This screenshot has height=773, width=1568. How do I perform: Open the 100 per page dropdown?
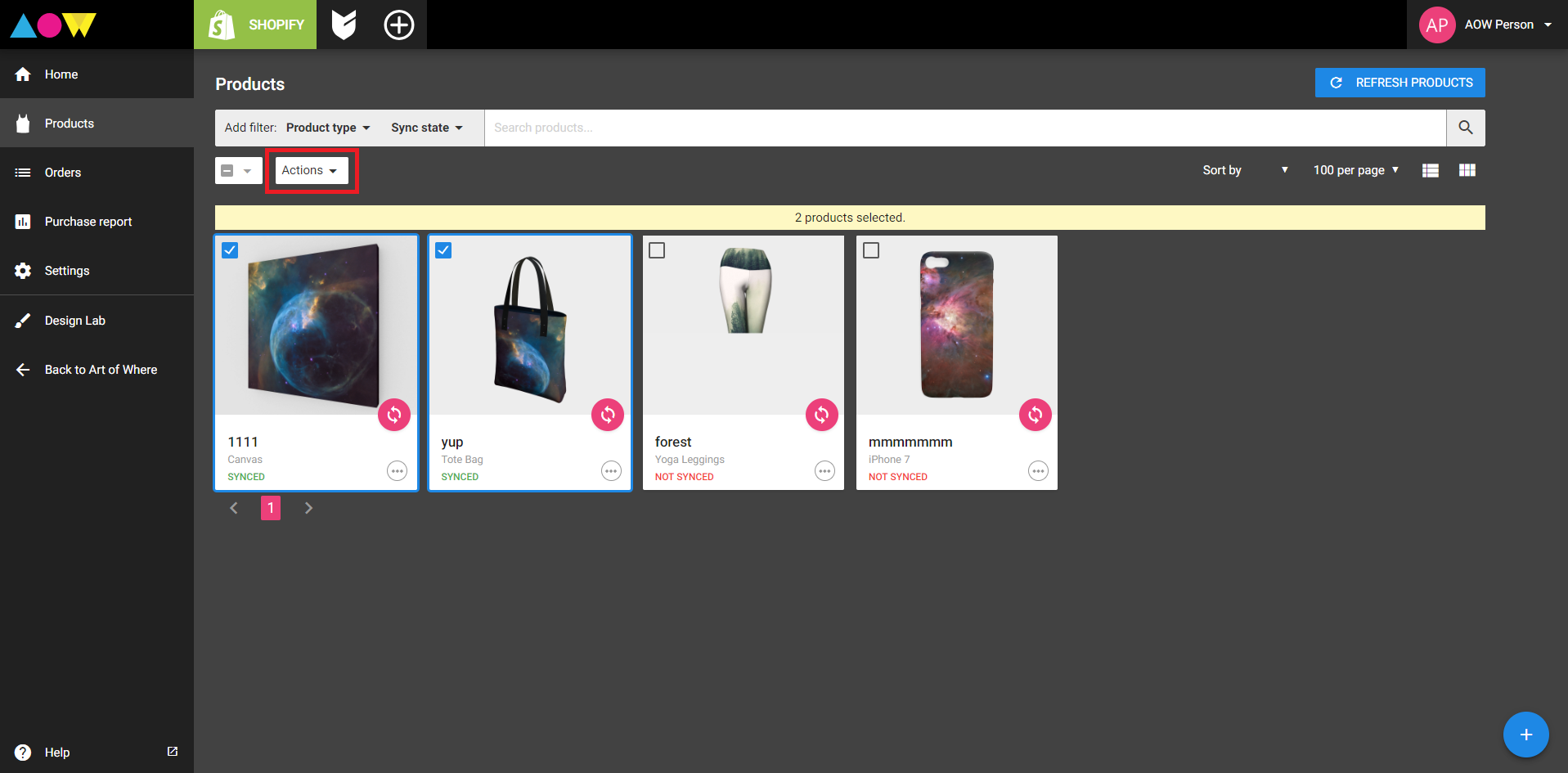pyautogui.click(x=1356, y=170)
